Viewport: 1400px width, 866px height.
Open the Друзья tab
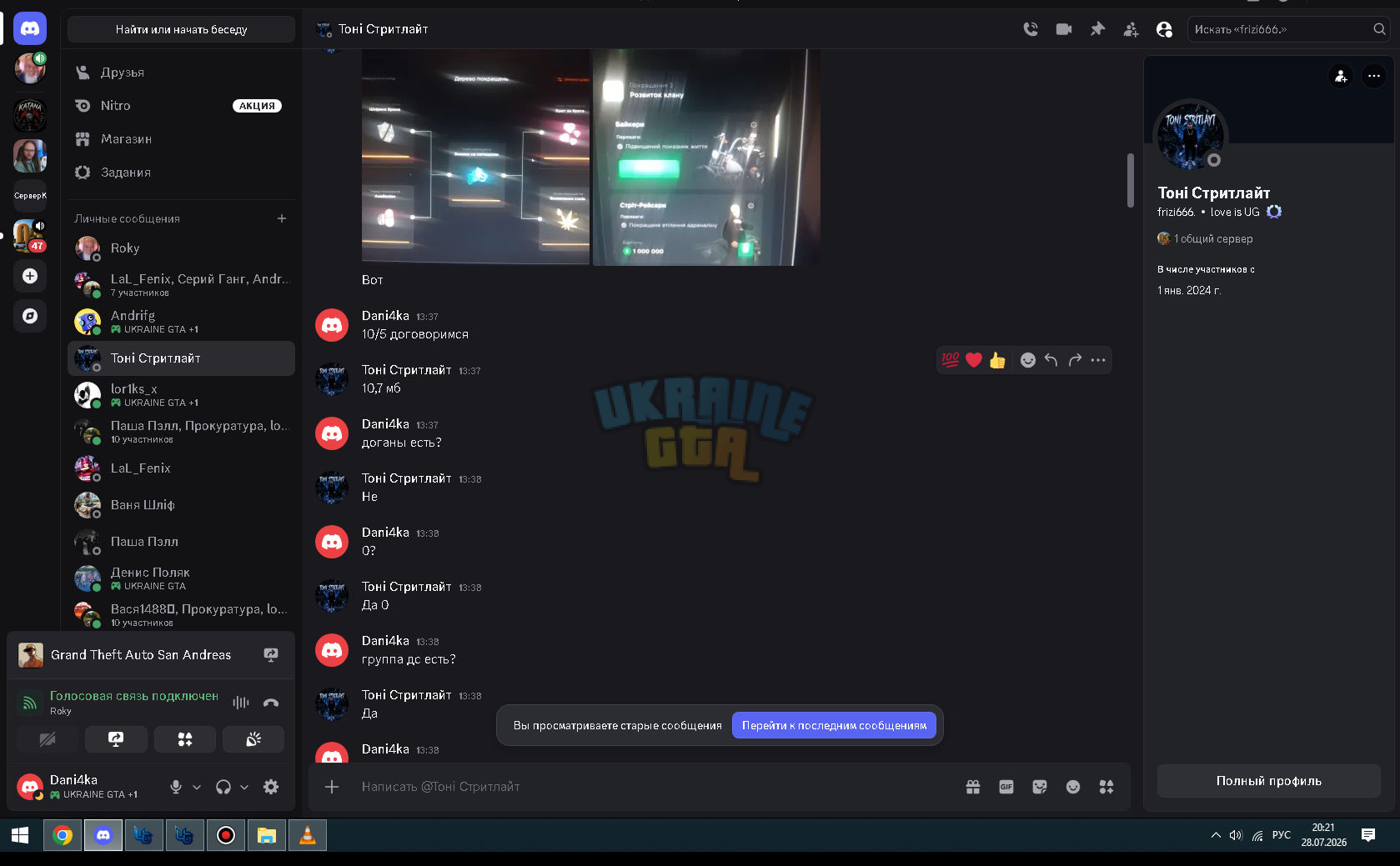pyautogui.click(x=181, y=73)
